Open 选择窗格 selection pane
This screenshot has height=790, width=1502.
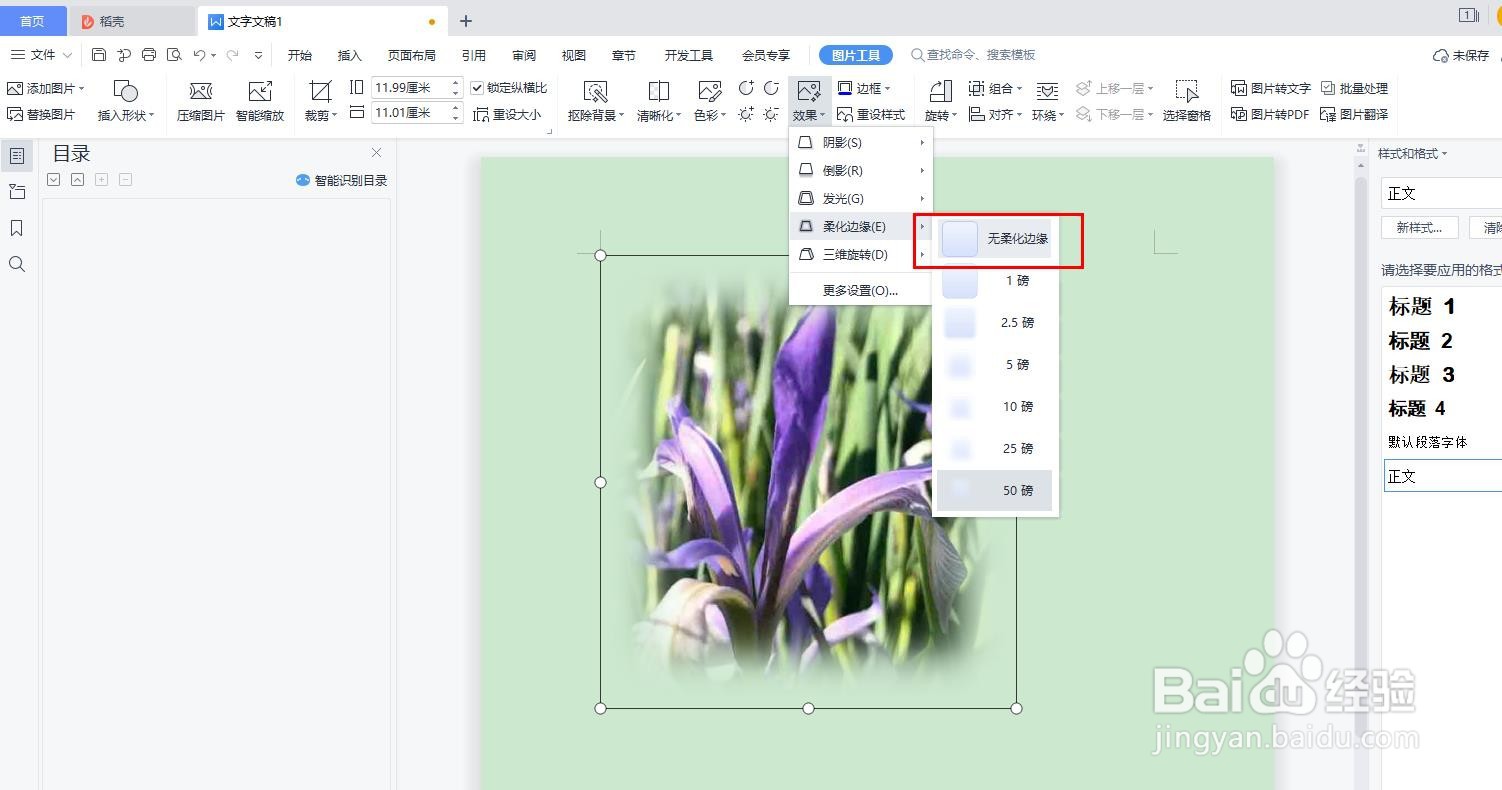[x=1187, y=102]
